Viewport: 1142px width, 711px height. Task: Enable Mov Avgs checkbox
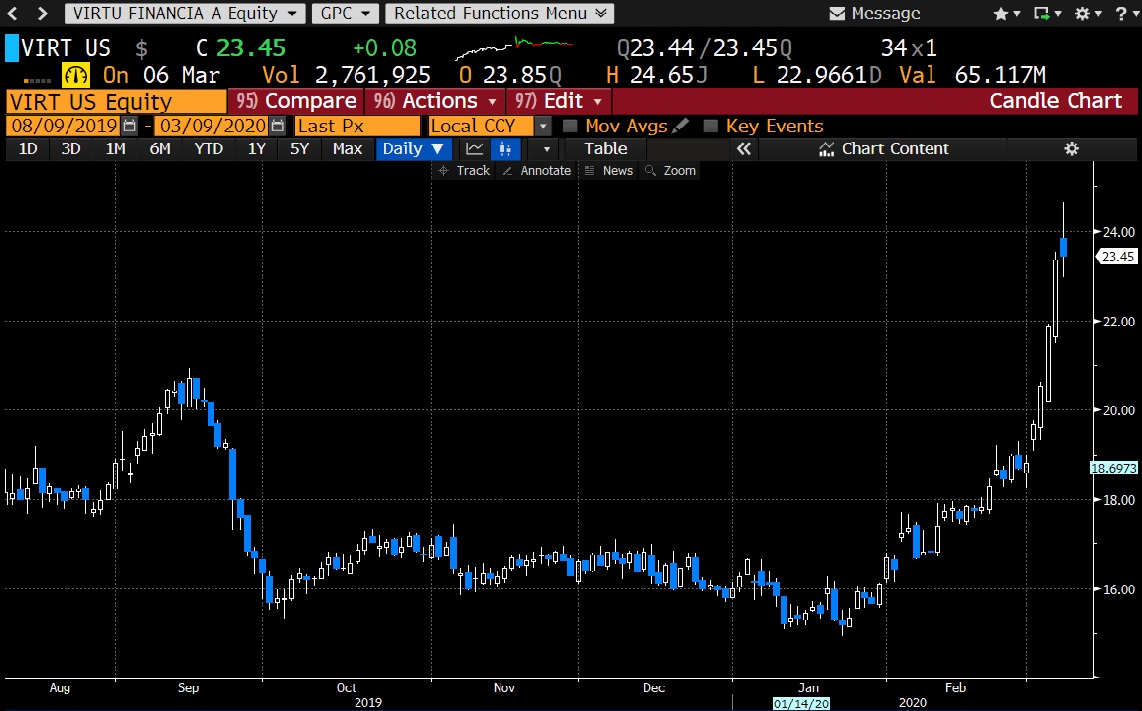[x=570, y=126]
